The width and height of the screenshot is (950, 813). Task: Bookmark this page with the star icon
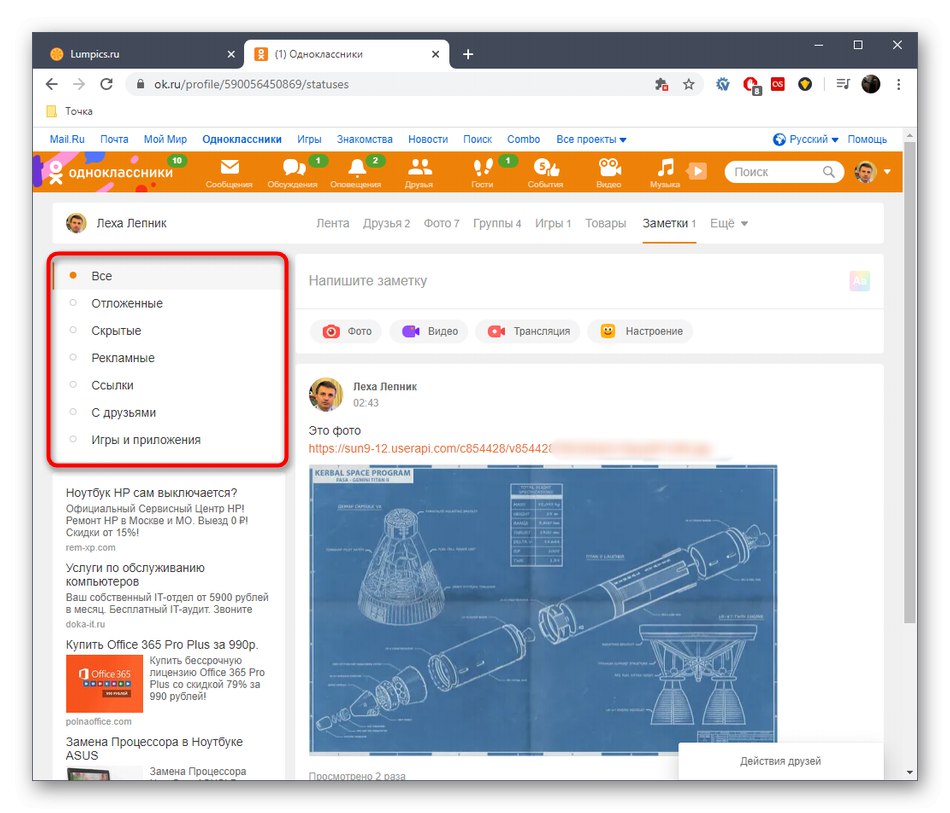(689, 84)
